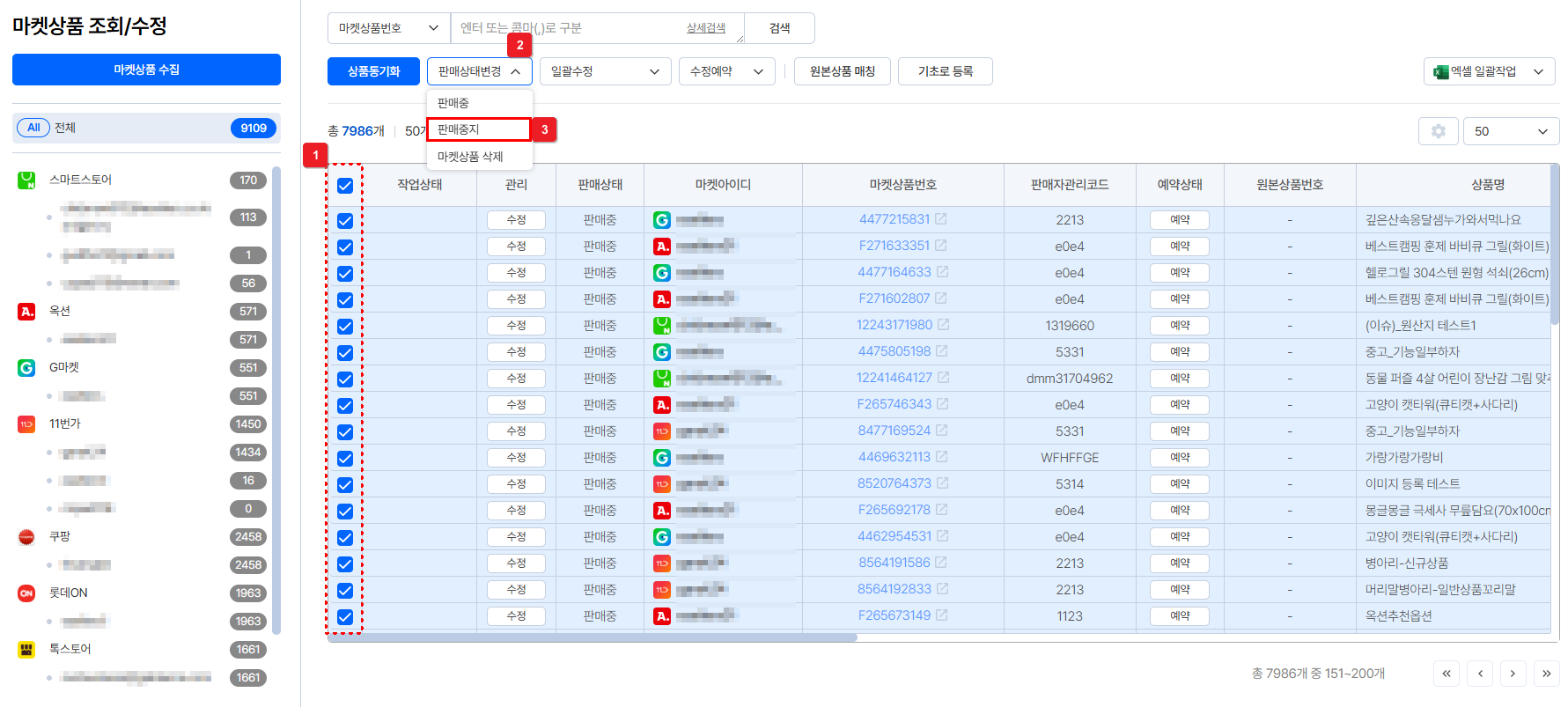This screenshot has width=1568, height=707.
Task: Uncheck the first product row checkbox
Action: click(345, 221)
